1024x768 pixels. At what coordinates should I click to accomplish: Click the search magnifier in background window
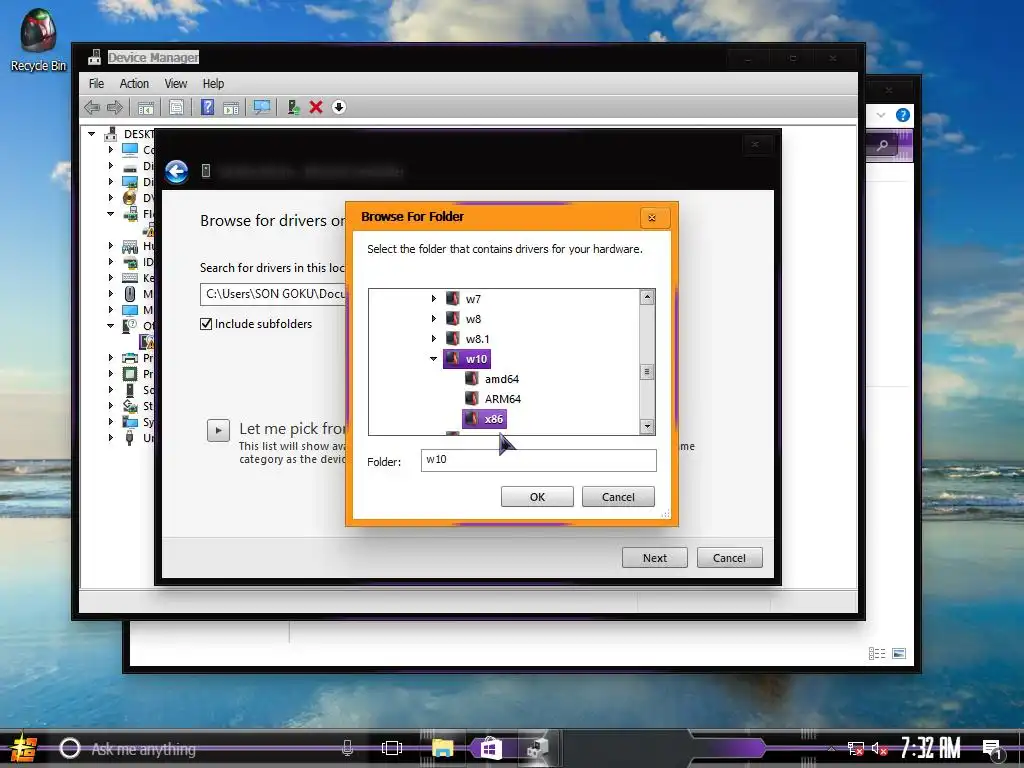(882, 145)
